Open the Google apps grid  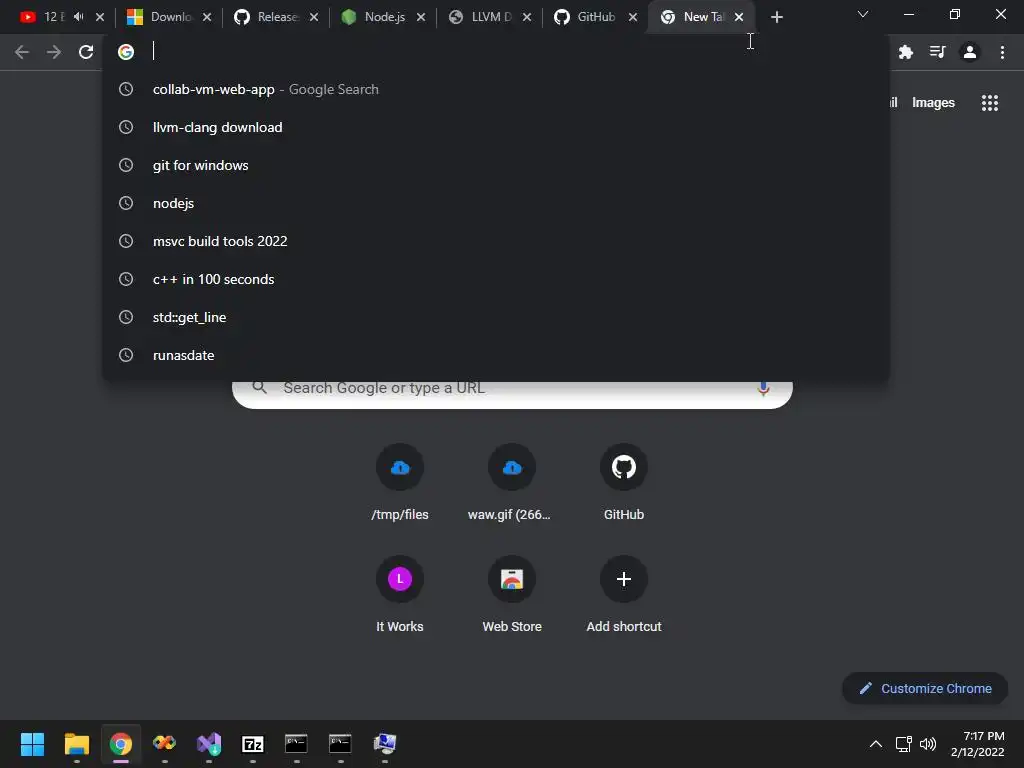click(989, 103)
